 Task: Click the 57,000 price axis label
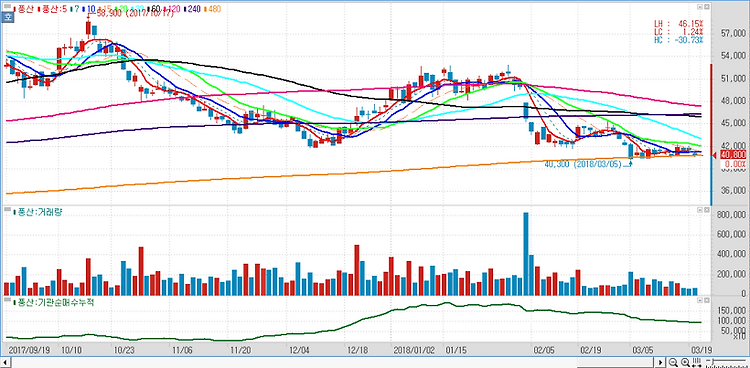pyautogui.click(x=732, y=33)
